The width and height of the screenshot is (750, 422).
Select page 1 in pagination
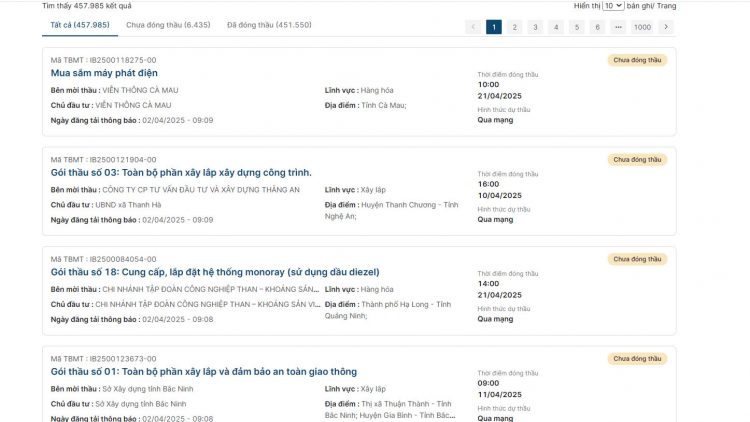(x=494, y=27)
